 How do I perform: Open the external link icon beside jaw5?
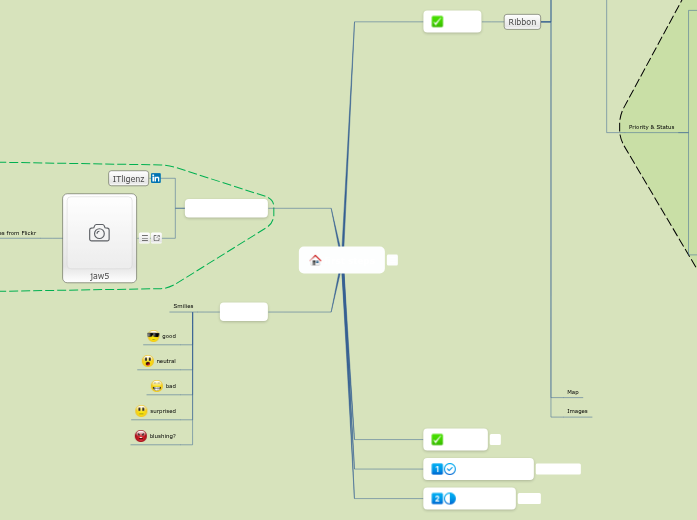(156, 238)
